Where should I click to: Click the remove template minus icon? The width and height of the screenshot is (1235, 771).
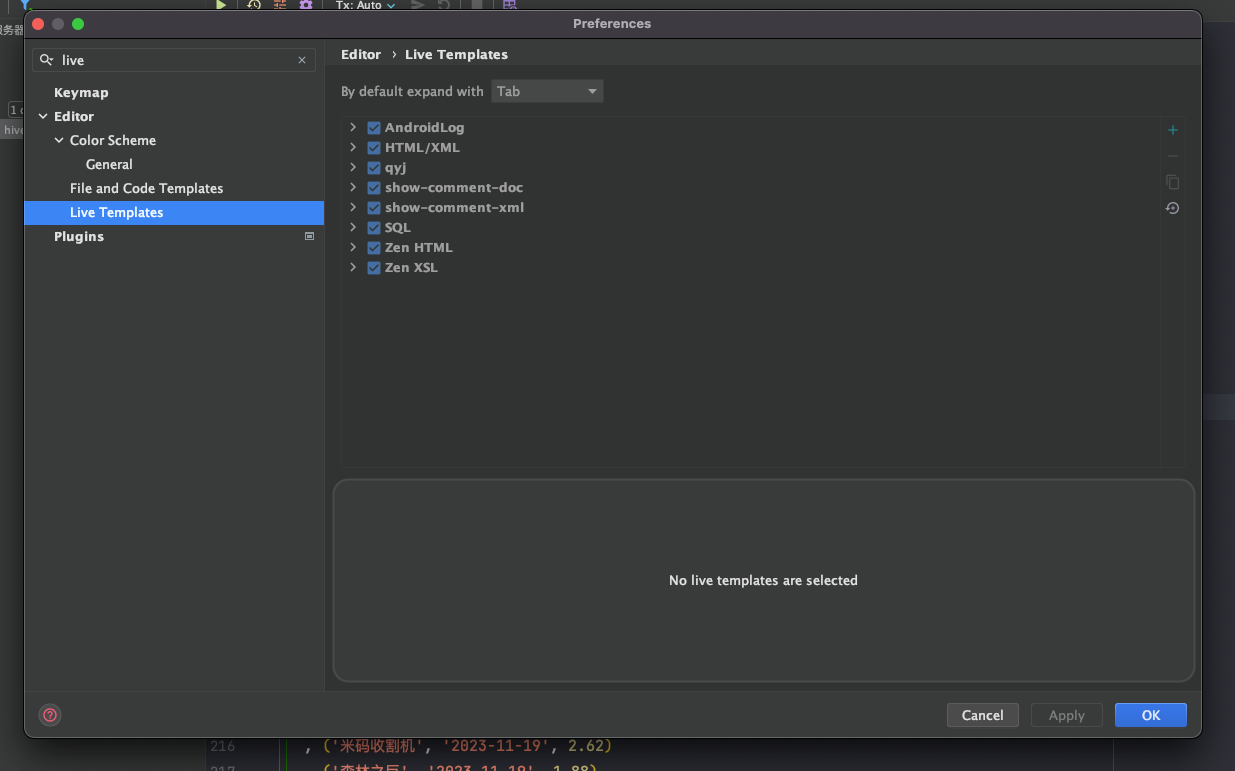1173,156
